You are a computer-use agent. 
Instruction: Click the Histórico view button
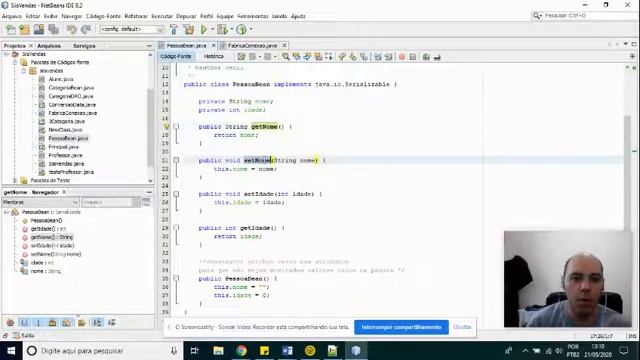point(213,56)
